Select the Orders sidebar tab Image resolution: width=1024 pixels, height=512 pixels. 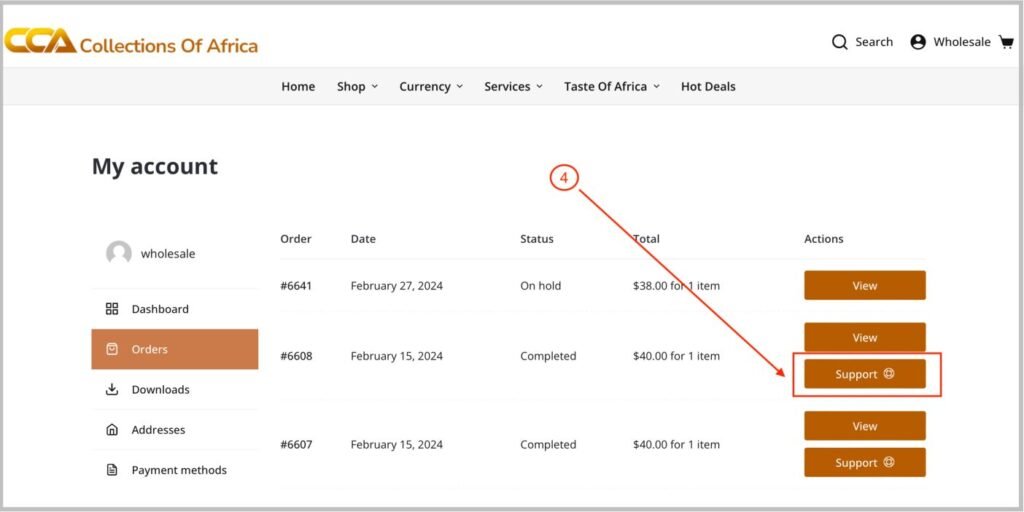175,349
